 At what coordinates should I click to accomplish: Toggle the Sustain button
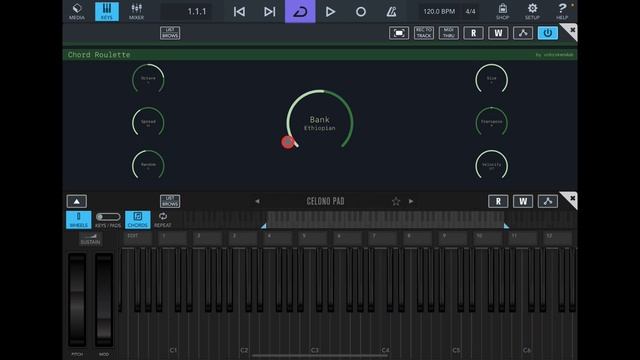pos(90,239)
